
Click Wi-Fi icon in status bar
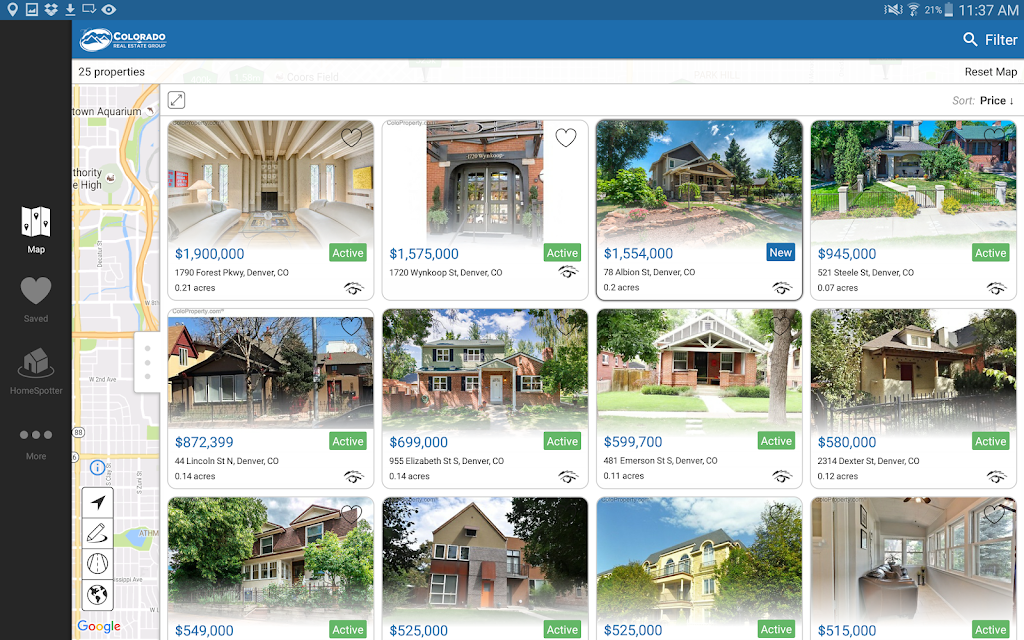point(913,10)
